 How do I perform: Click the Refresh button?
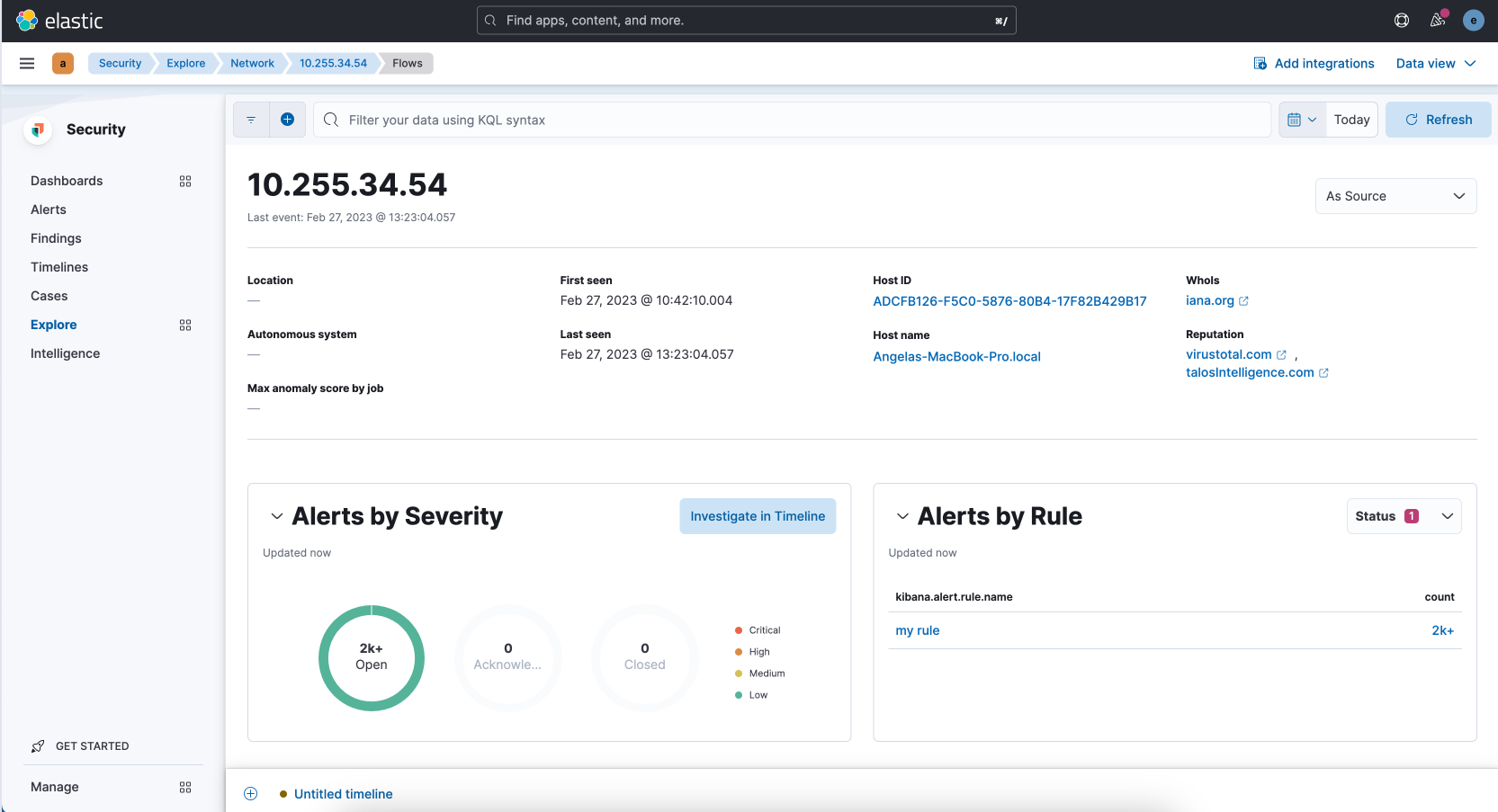(x=1438, y=119)
